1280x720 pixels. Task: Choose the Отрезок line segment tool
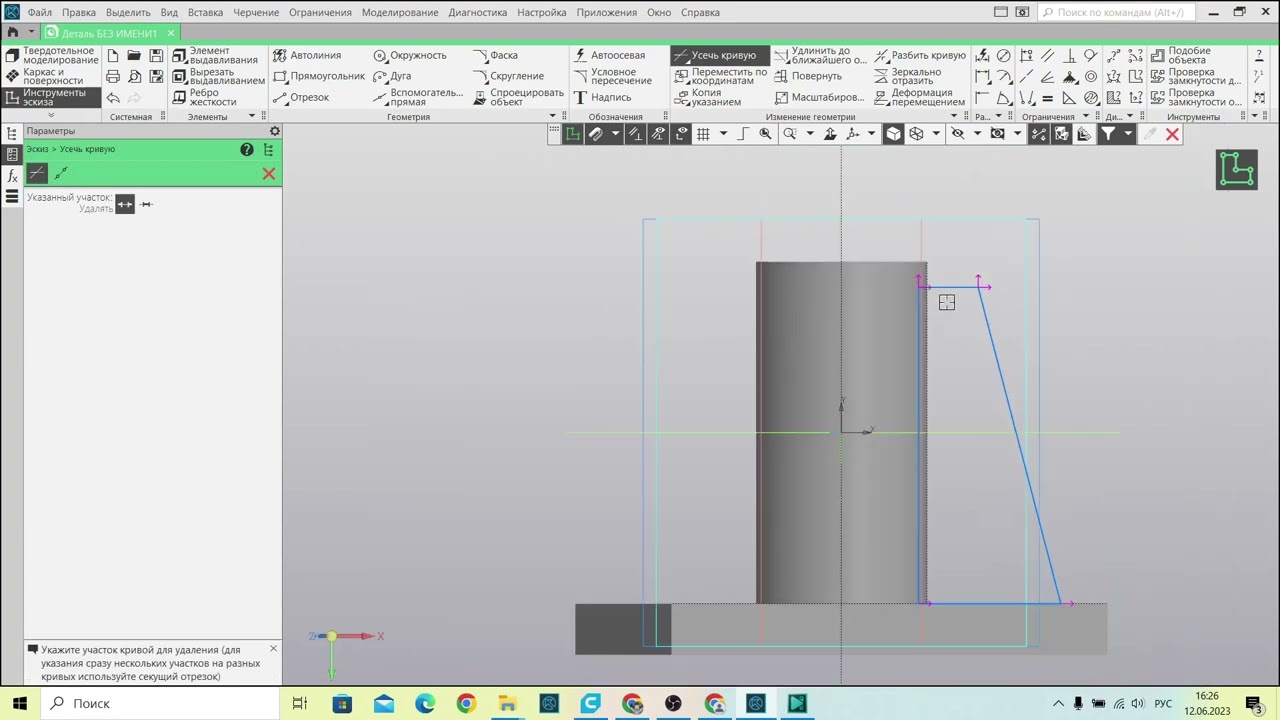click(x=301, y=97)
